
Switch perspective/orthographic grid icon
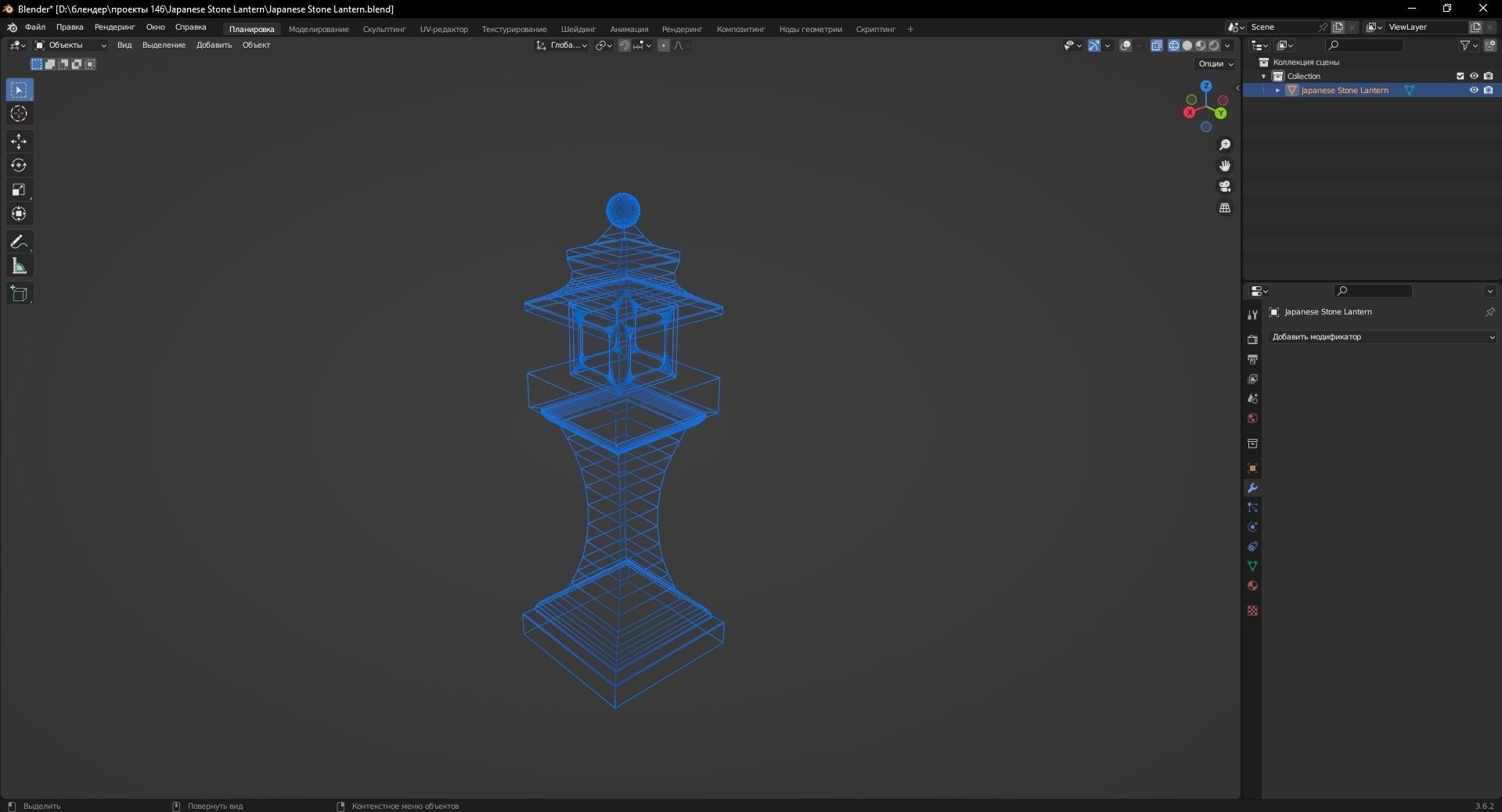1225,207
